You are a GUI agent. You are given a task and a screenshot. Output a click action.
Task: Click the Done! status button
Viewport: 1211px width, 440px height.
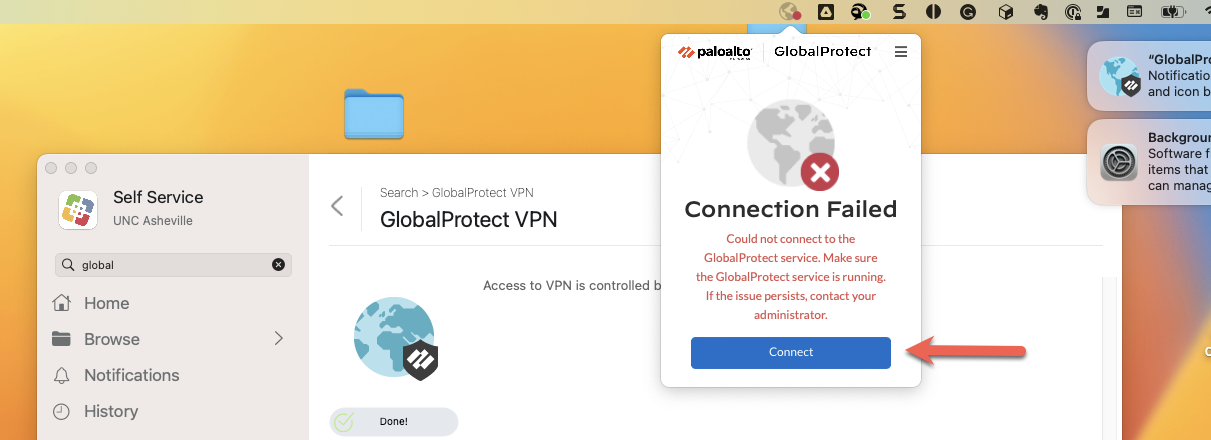(394, 421)
